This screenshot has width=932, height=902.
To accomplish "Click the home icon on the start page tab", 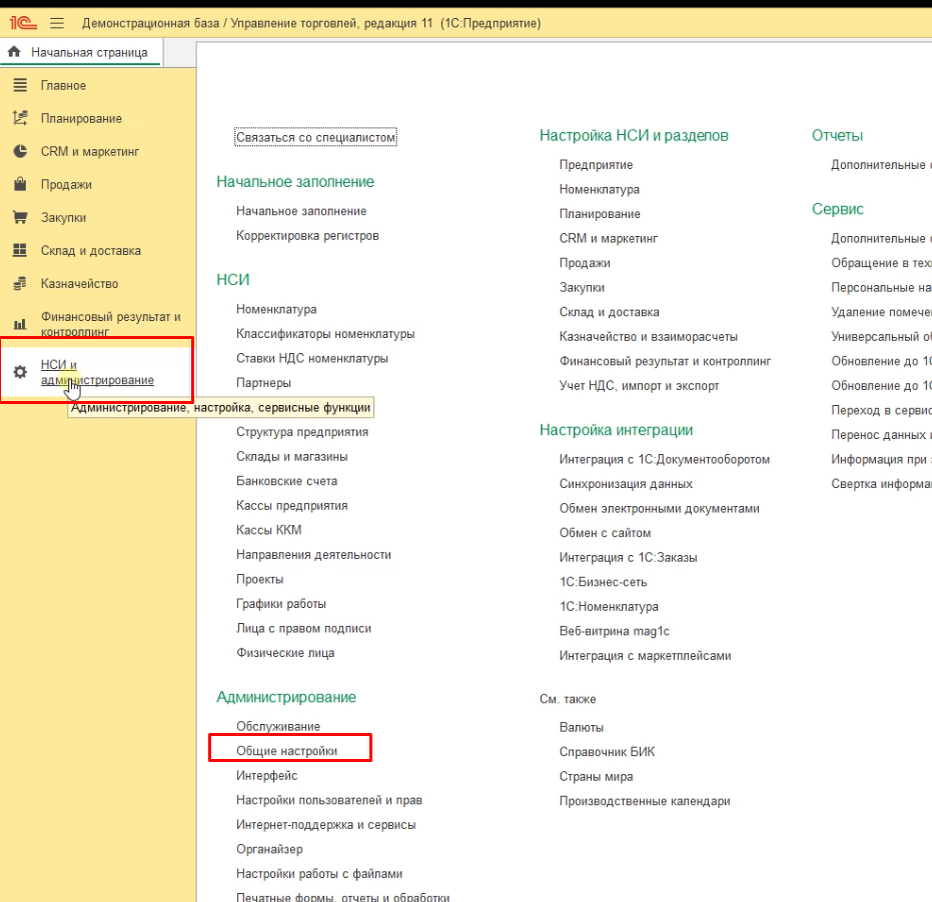I will point(14,52).
